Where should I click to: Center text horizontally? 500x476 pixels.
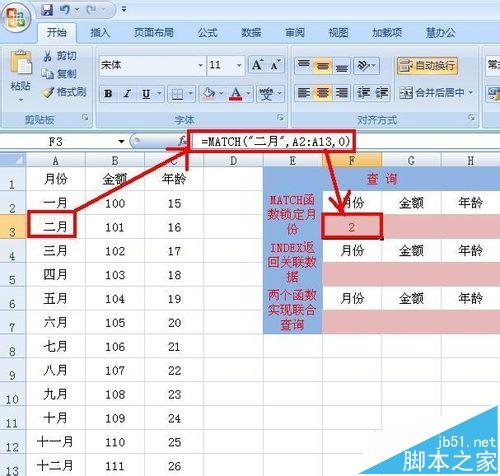[x=322, y=93]
